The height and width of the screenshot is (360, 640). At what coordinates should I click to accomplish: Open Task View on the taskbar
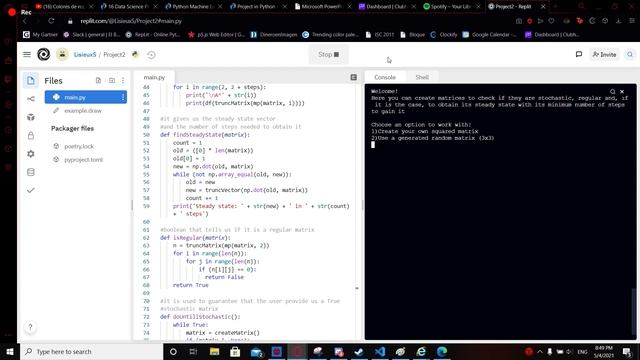point(193,351)
